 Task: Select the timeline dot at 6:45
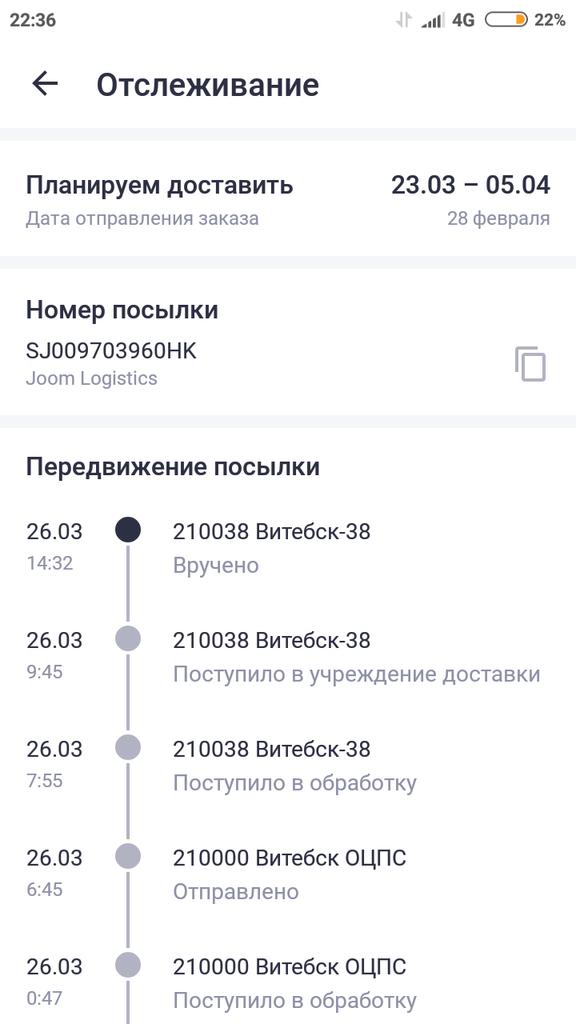(x=128, y=856)
